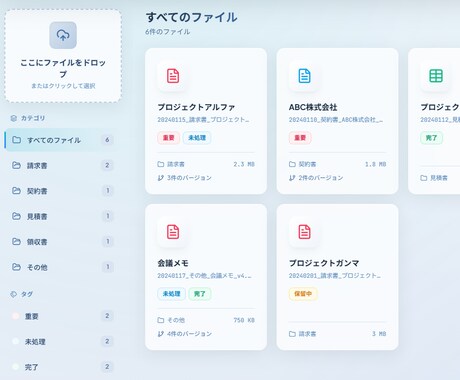Click またはクリックして選択 text
The height and width of the screenshot is (380, 460).
[63, 86]
